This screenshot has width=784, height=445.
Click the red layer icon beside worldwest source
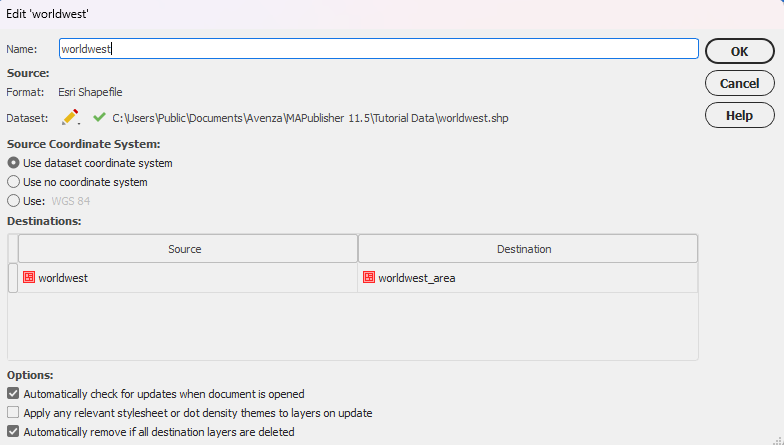(x=29, y=277)
